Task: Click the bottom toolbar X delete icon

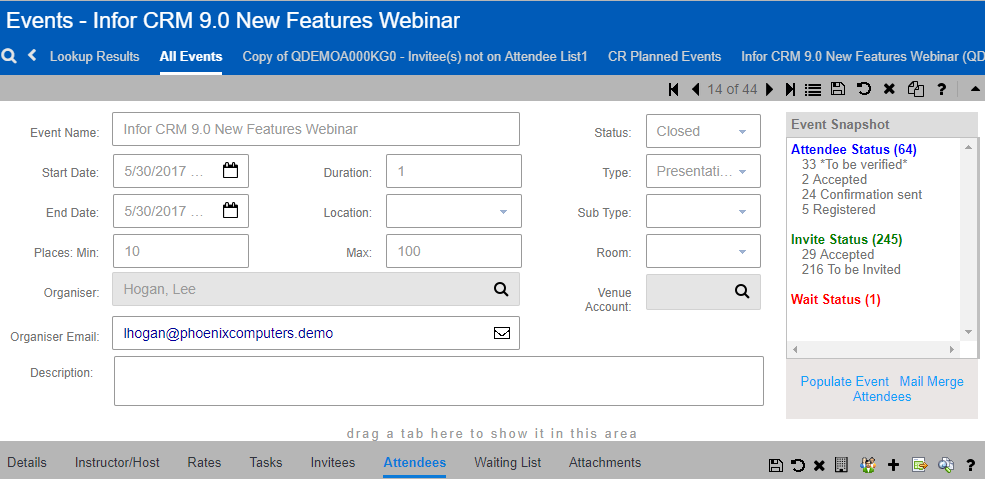Action: (819, 465)
